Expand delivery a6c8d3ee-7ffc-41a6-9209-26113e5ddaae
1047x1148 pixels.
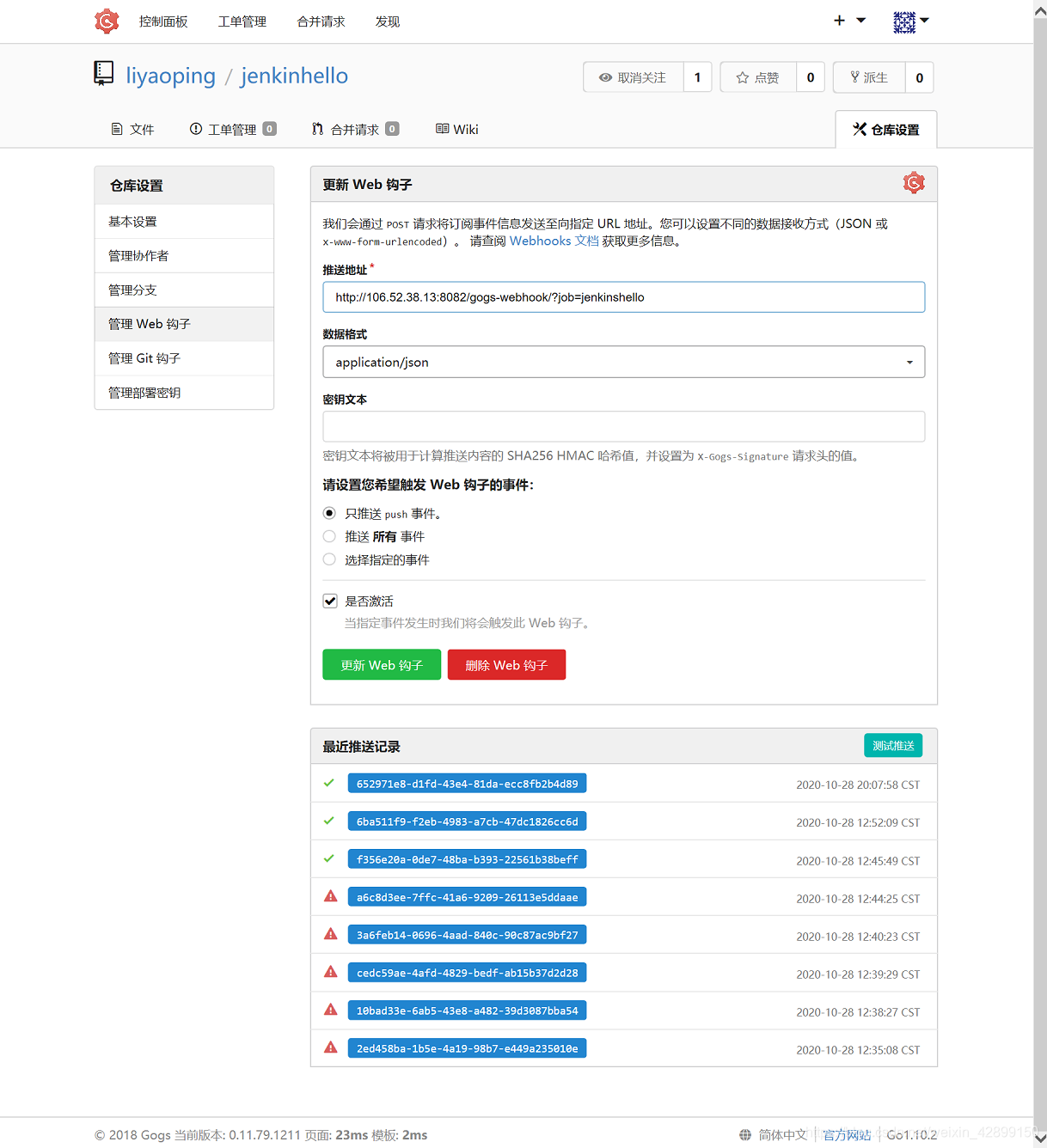(x=467, y=897)
